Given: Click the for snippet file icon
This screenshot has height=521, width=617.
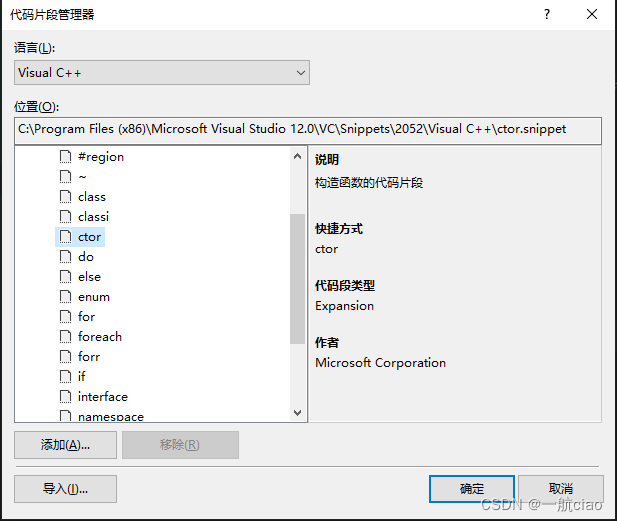Looking at the screenshot, I should [x=65, y=317].
